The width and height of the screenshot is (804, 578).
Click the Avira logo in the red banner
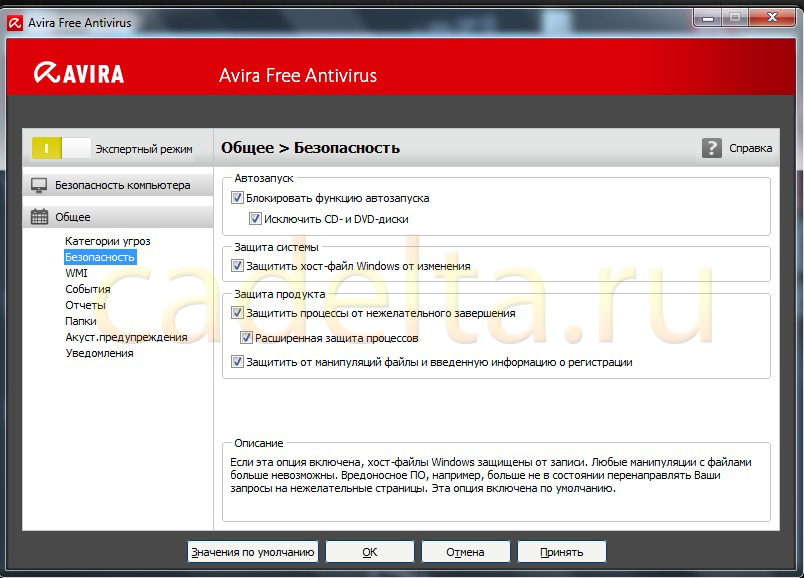coord(79,73)
